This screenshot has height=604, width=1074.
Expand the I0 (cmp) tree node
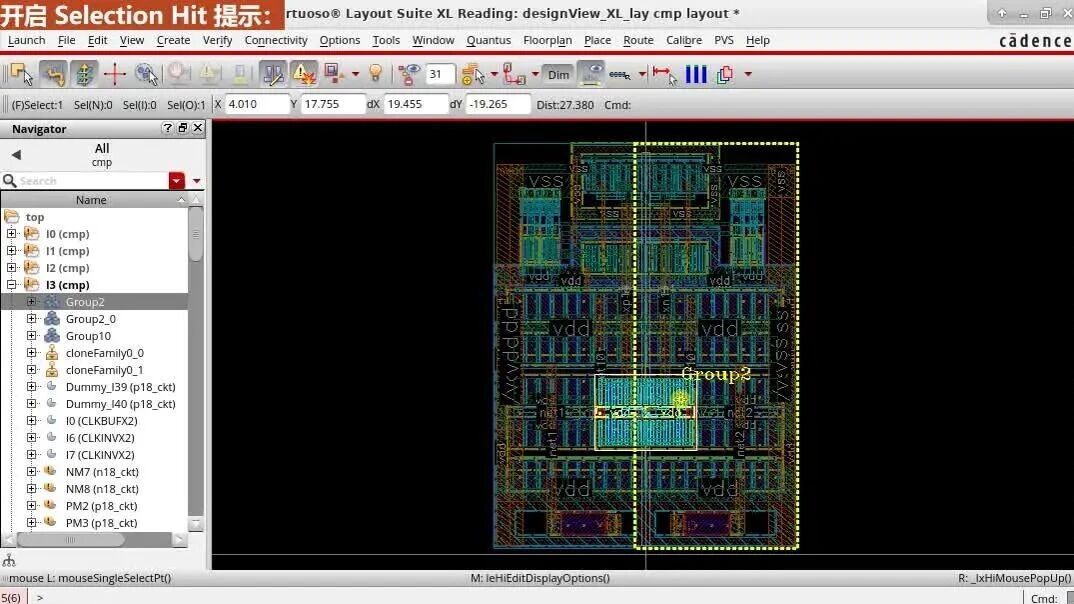pos(12,234)
